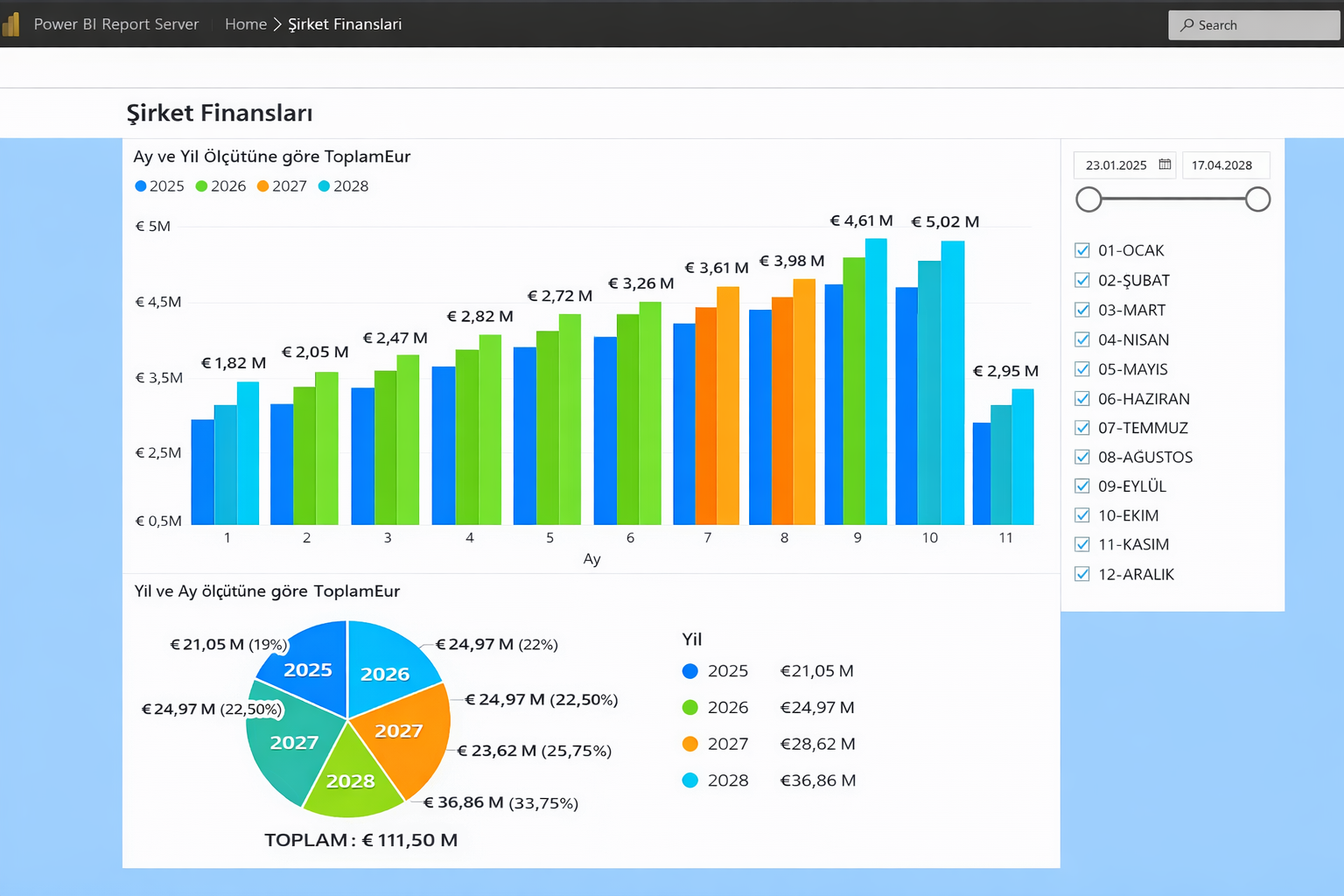Click the '€ 3,26 M' bar data label
Viewport: 1344px width, 896px height.
tap(641, 283)
